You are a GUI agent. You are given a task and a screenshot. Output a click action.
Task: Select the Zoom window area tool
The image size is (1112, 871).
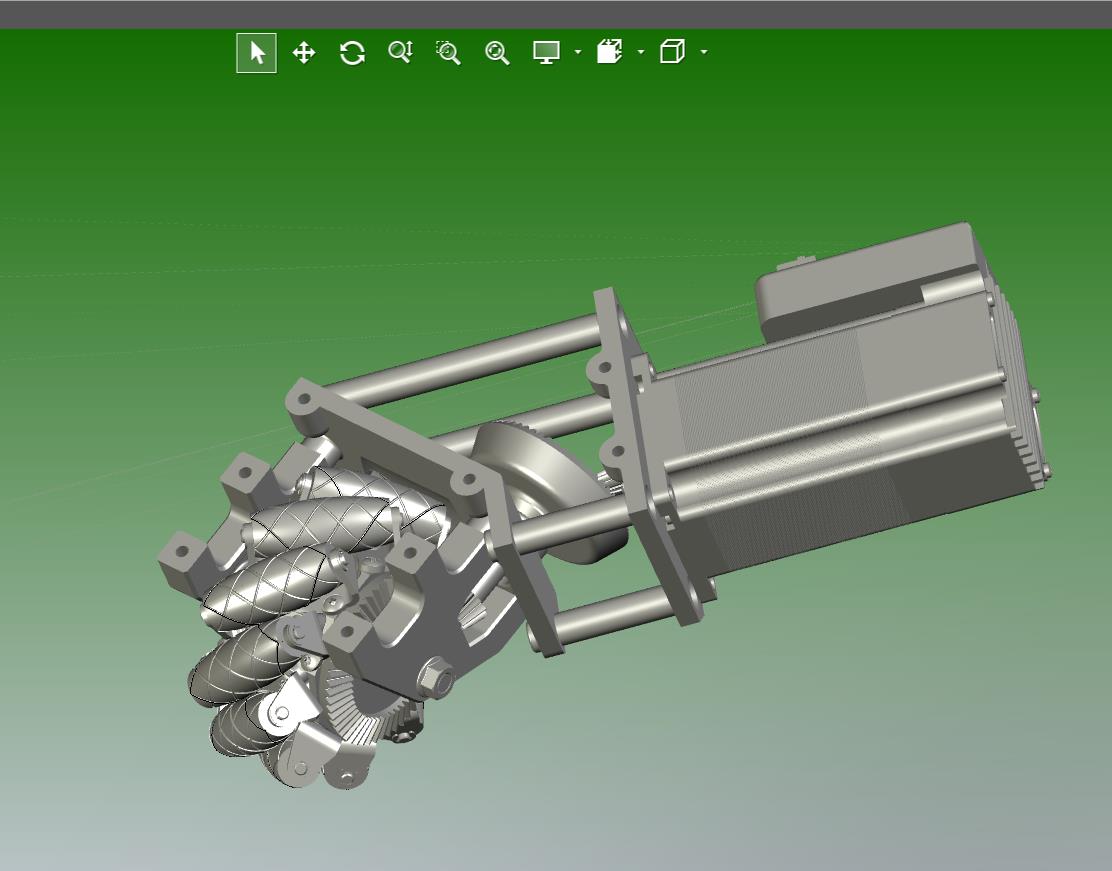click(x=448, y=52)
